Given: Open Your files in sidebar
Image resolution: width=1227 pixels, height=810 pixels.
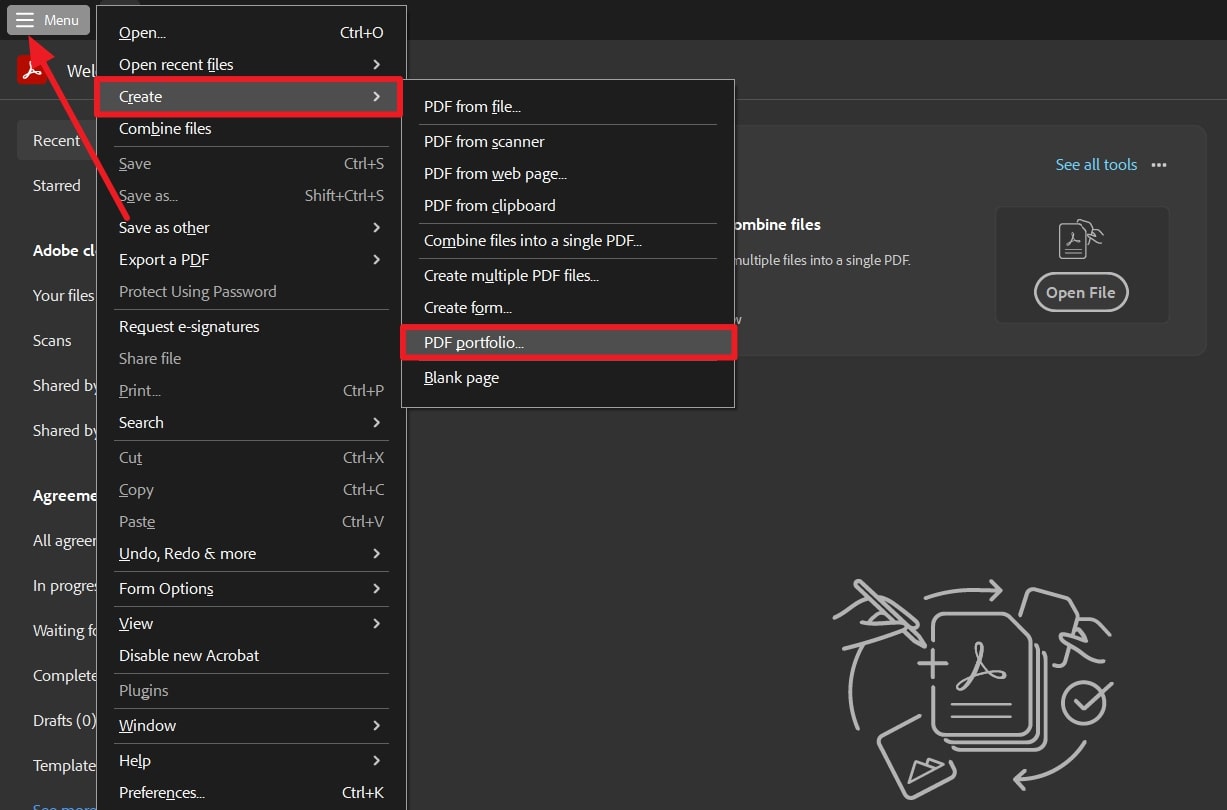Looking at the screenshot, I should (x=63, y=296).
